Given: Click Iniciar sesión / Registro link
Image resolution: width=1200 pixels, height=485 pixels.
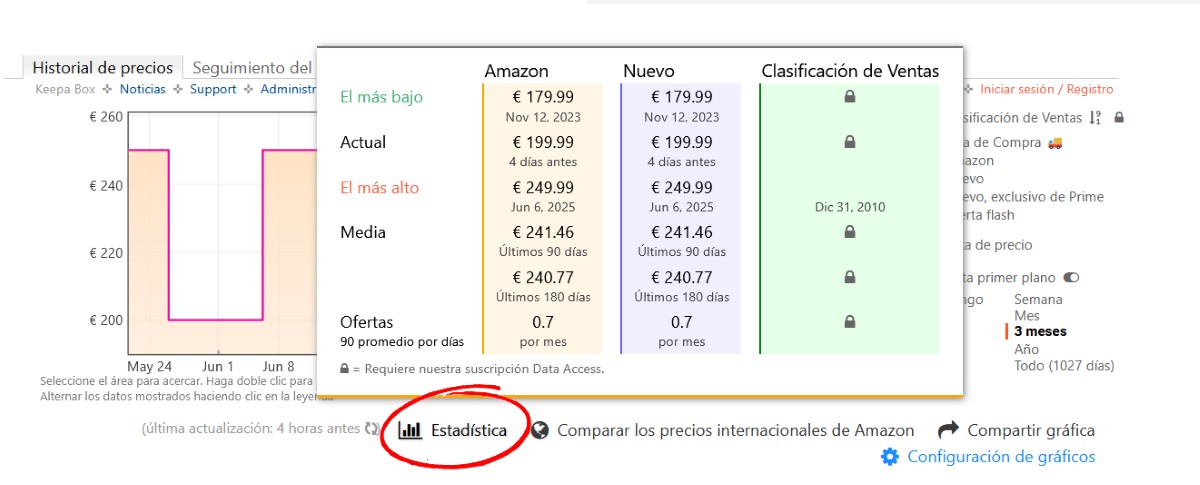Looking at the screenshot, I should (1046, 89).
